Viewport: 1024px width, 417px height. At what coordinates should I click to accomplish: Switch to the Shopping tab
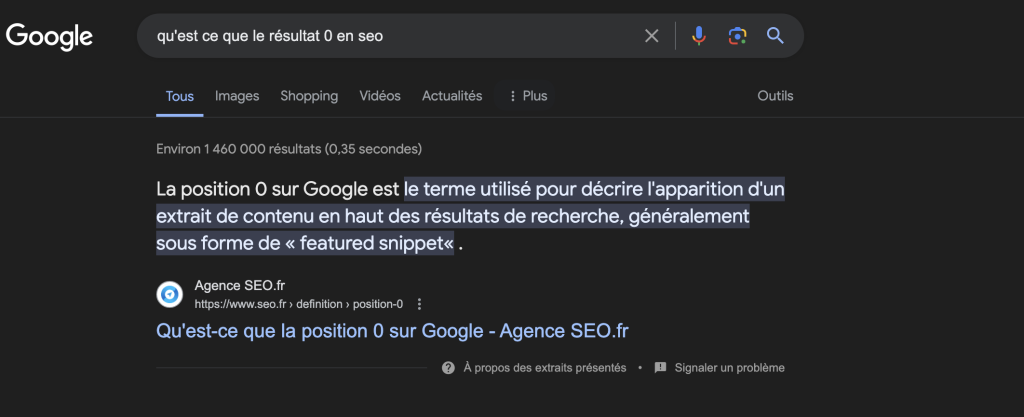309,96
